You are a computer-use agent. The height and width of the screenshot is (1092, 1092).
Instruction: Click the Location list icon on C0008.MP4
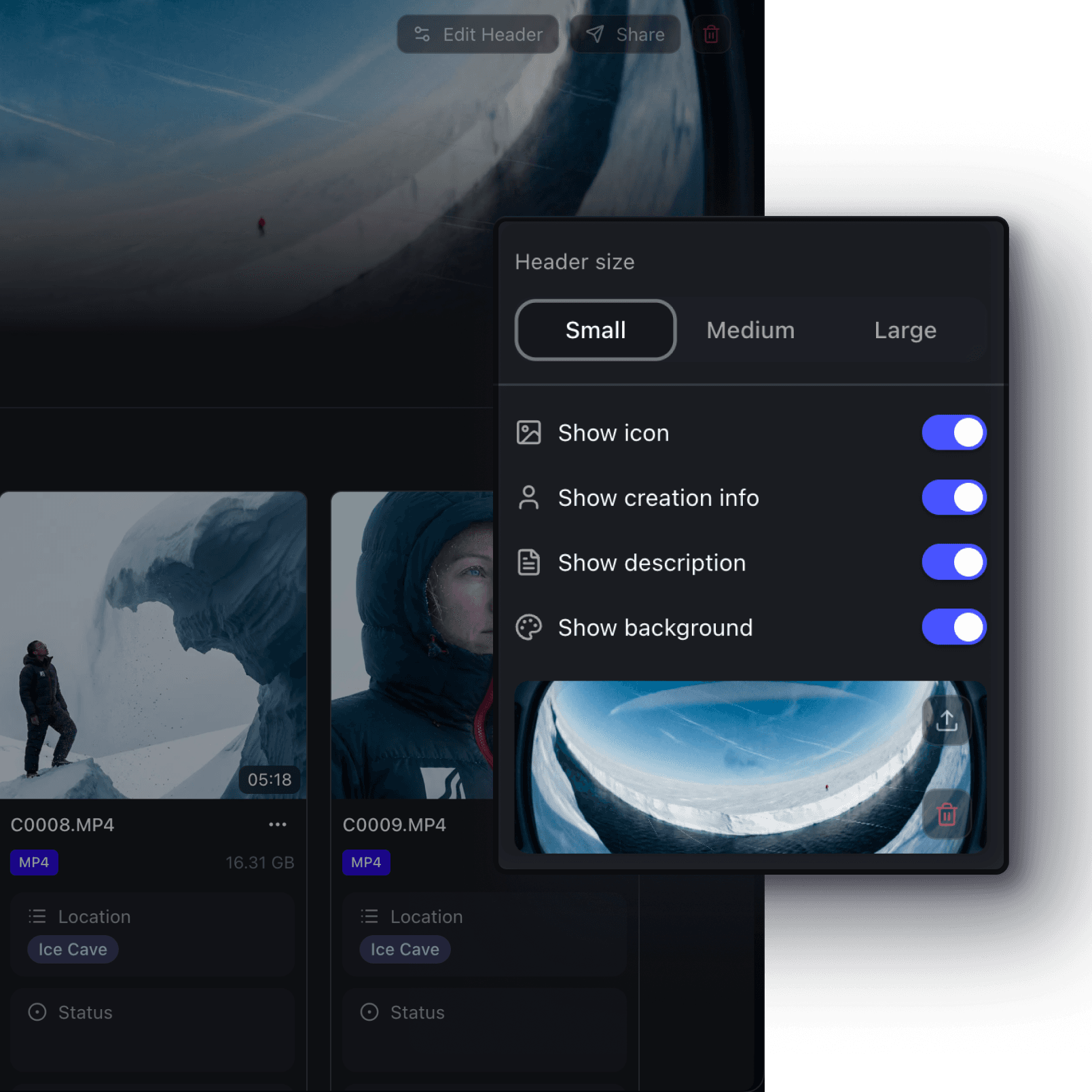coord(37,916)
